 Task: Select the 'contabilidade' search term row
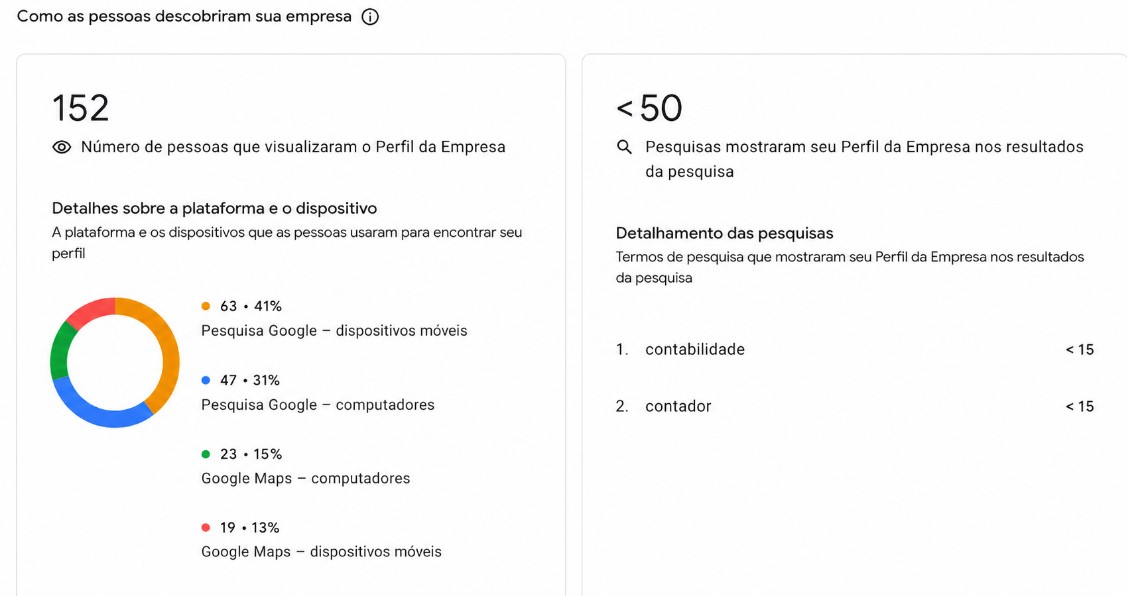click(855, 349)
